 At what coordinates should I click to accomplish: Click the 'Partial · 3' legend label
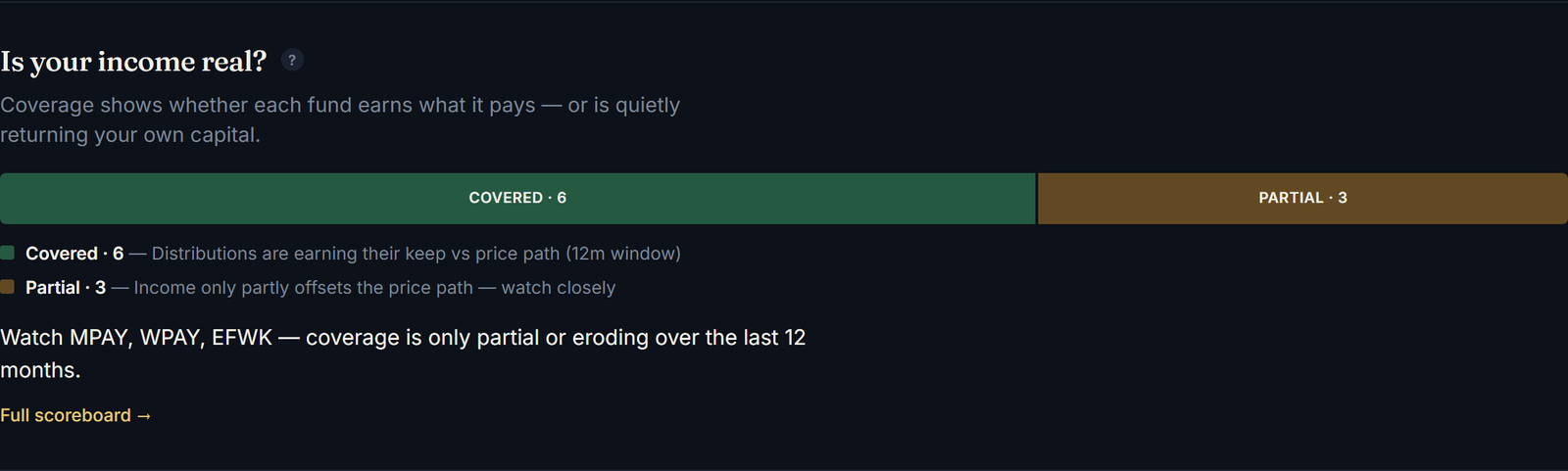66,288
